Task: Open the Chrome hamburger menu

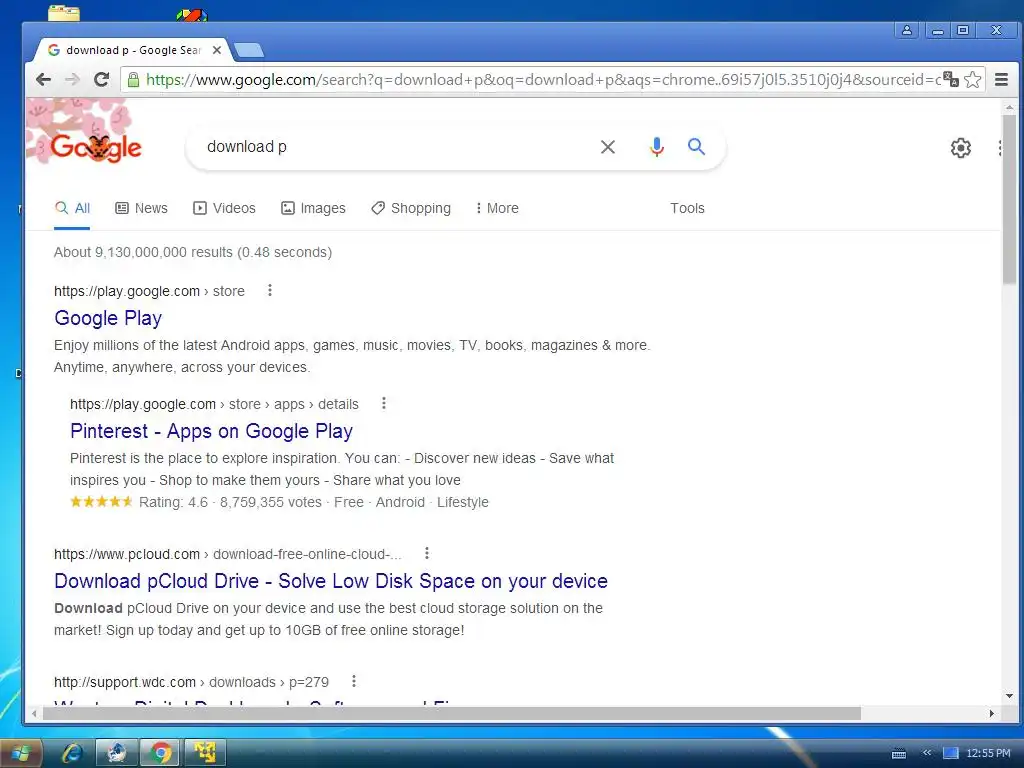Action: [1001, 80]
